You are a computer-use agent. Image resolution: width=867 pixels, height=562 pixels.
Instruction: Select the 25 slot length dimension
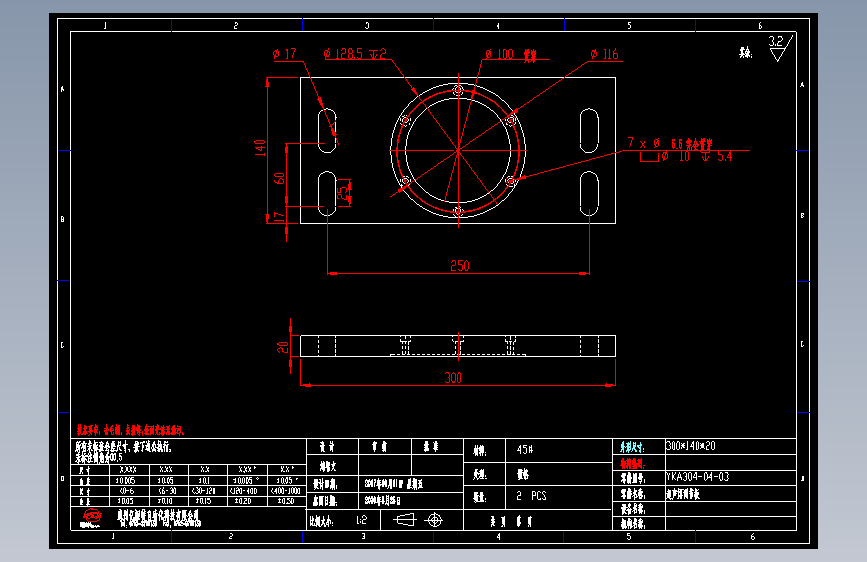tap(343, 192)
